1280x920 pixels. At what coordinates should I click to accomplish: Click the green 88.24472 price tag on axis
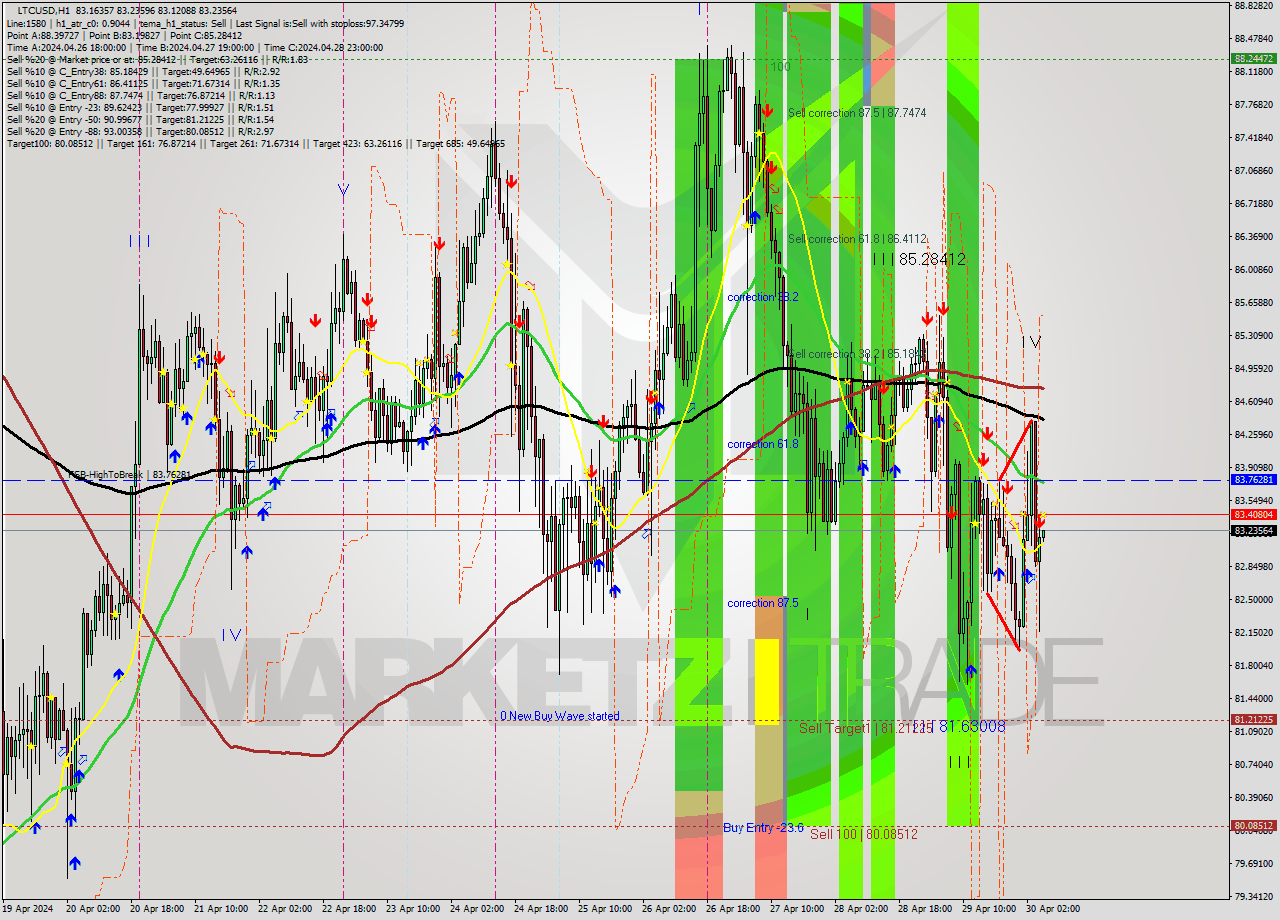1253,59
